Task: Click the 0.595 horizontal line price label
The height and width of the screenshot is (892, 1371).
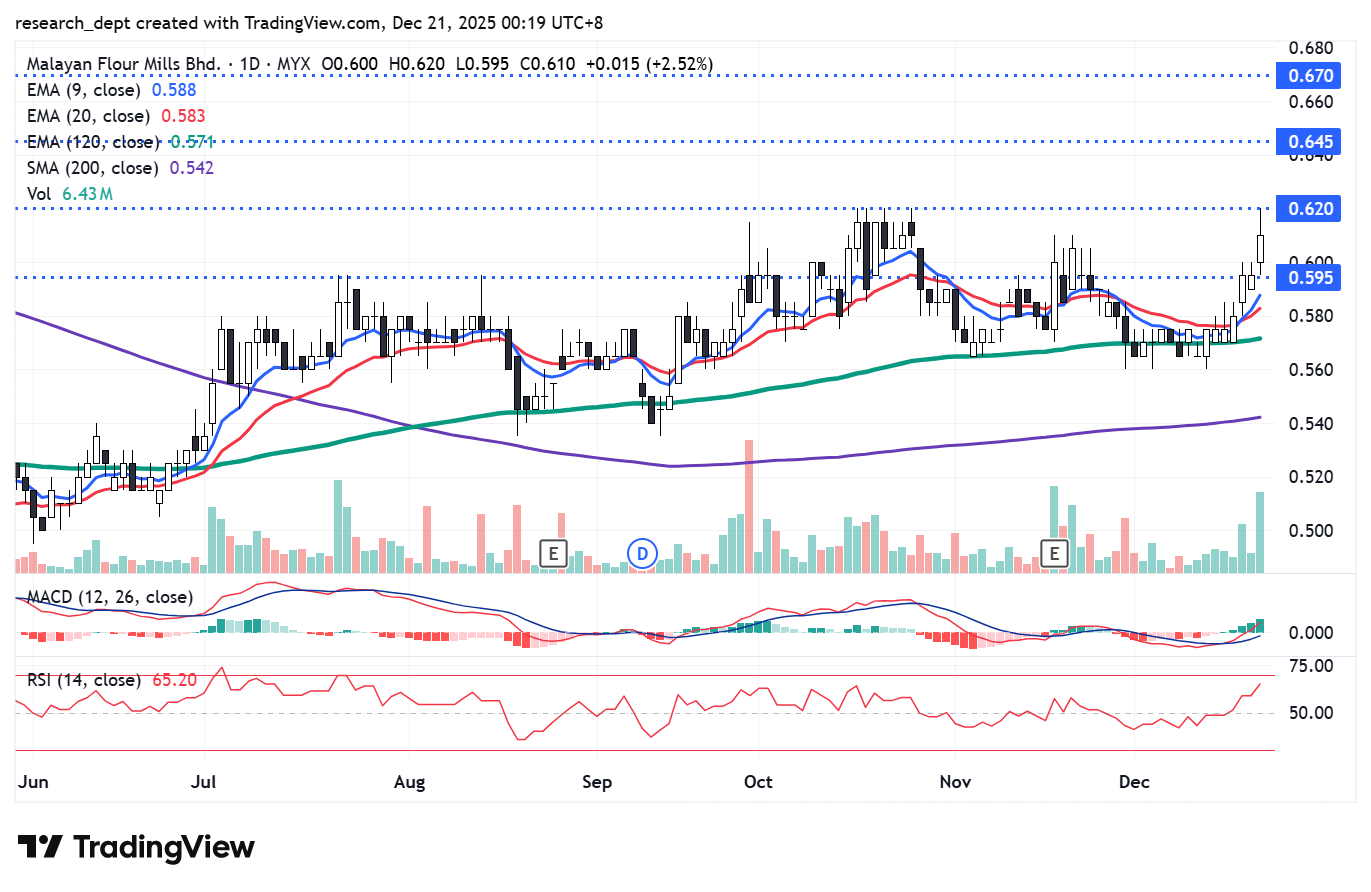Action: coord(1310,277)
